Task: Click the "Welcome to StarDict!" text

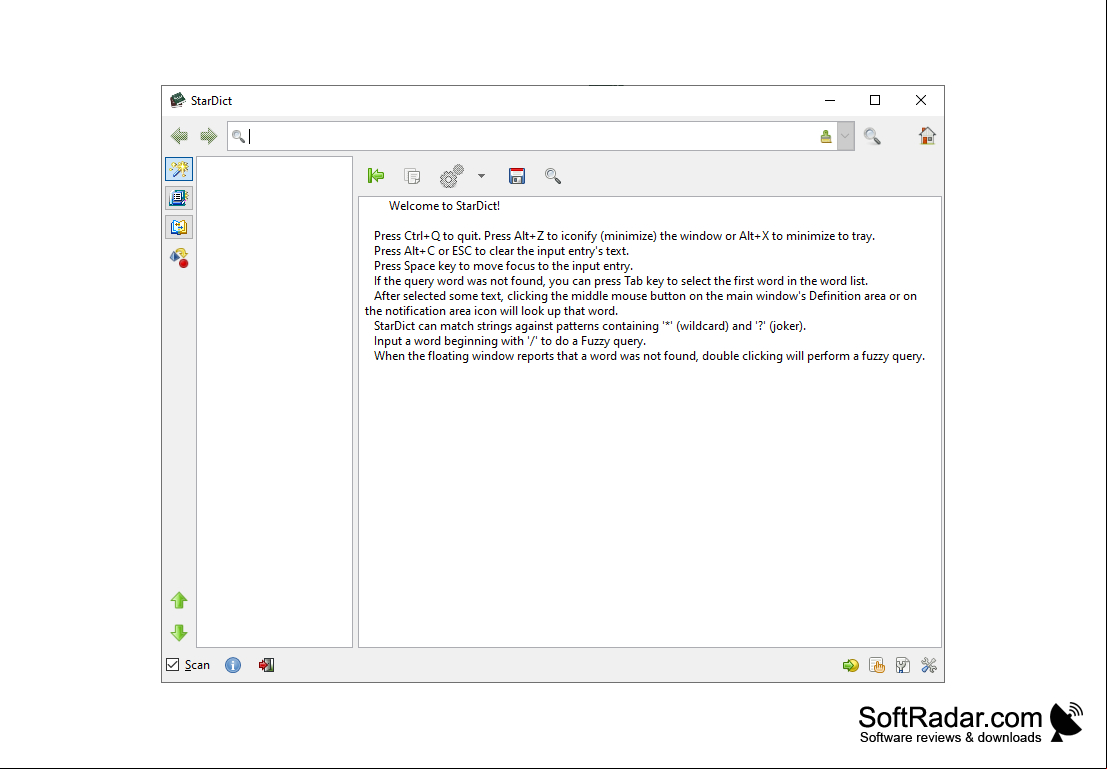Action: pyautogui.click(x=444, y=206)
